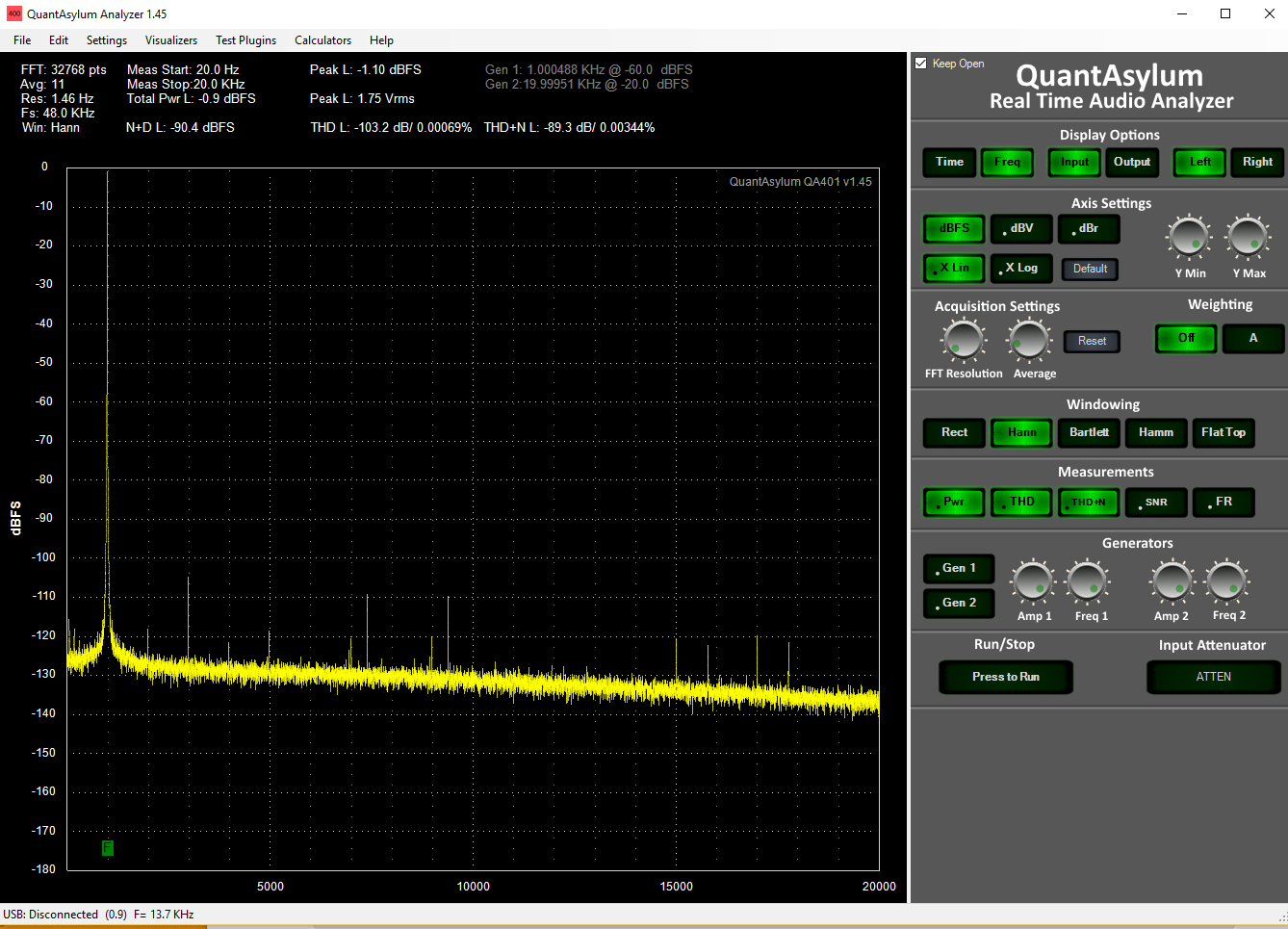Enable generator Gen 1
The width and height of the screenshot is (1288, 929).
pyautogui.click(x=959, y=568)
